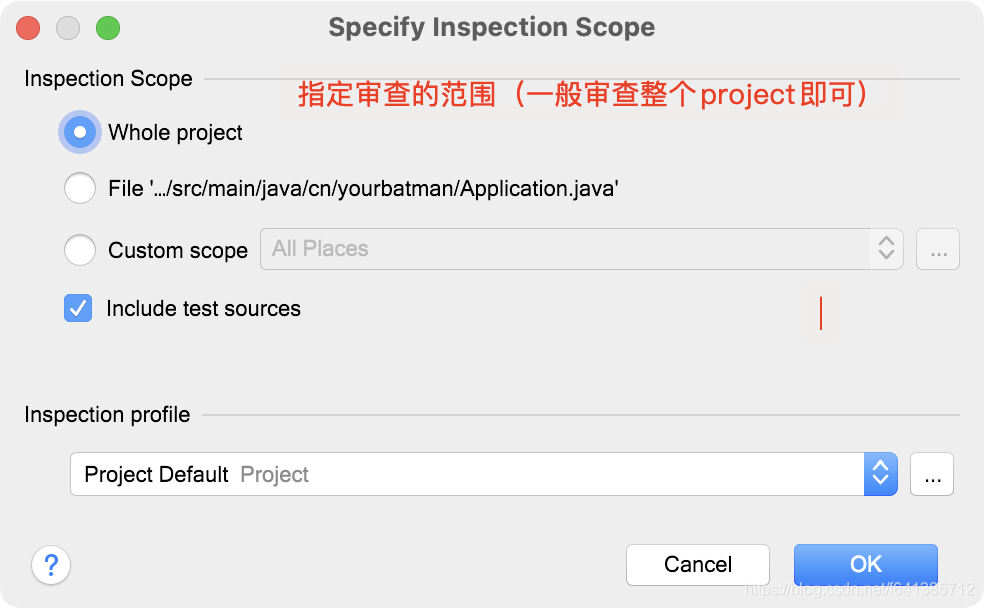Screen dimensions: 984x608
Task: Uncheck Include test sources checkbox
Action: [x=78, y=309]
